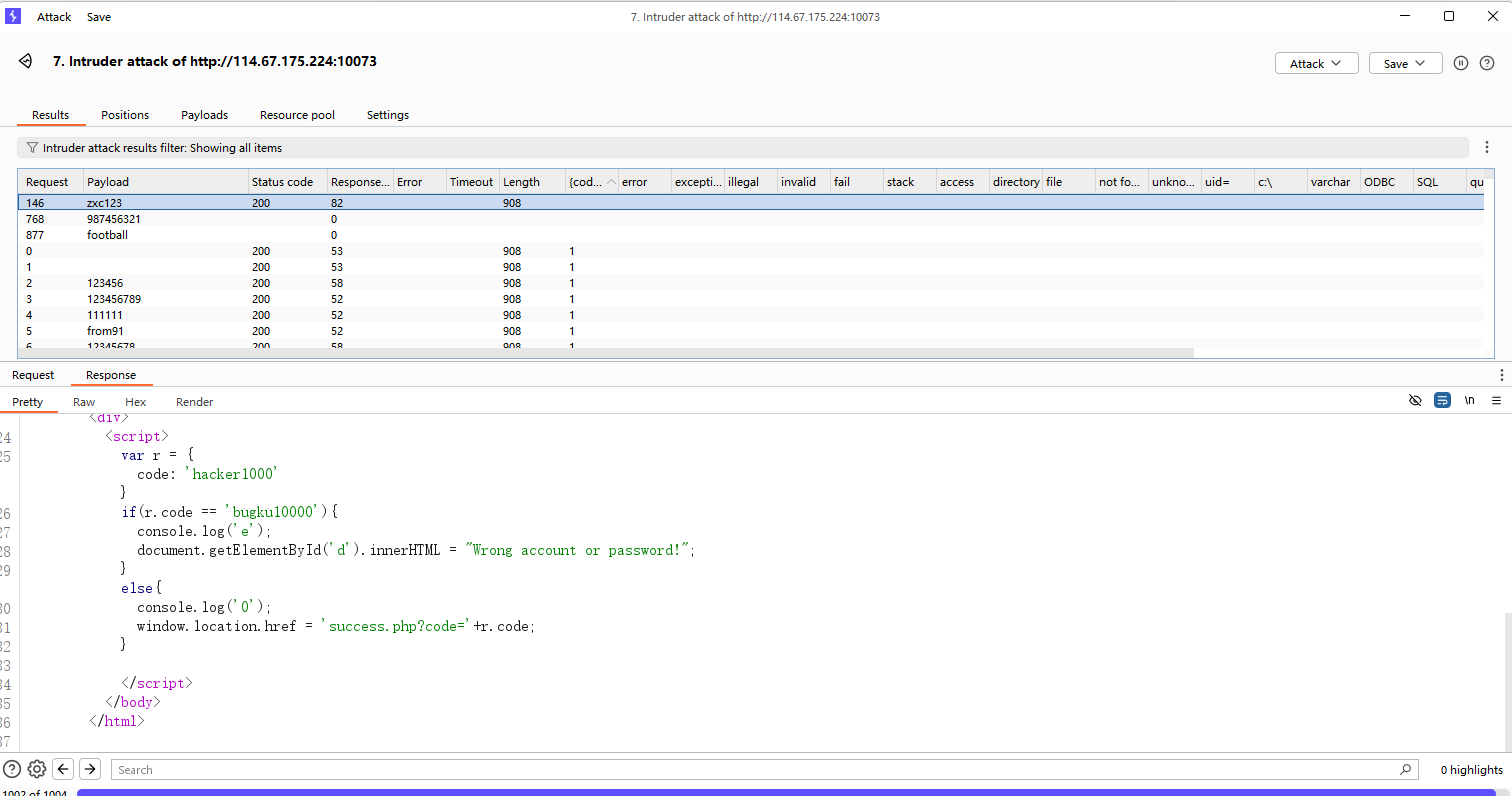Toggle hidden characters eye icon in response
1512x796 pixels.
[x=1415, y=400]
